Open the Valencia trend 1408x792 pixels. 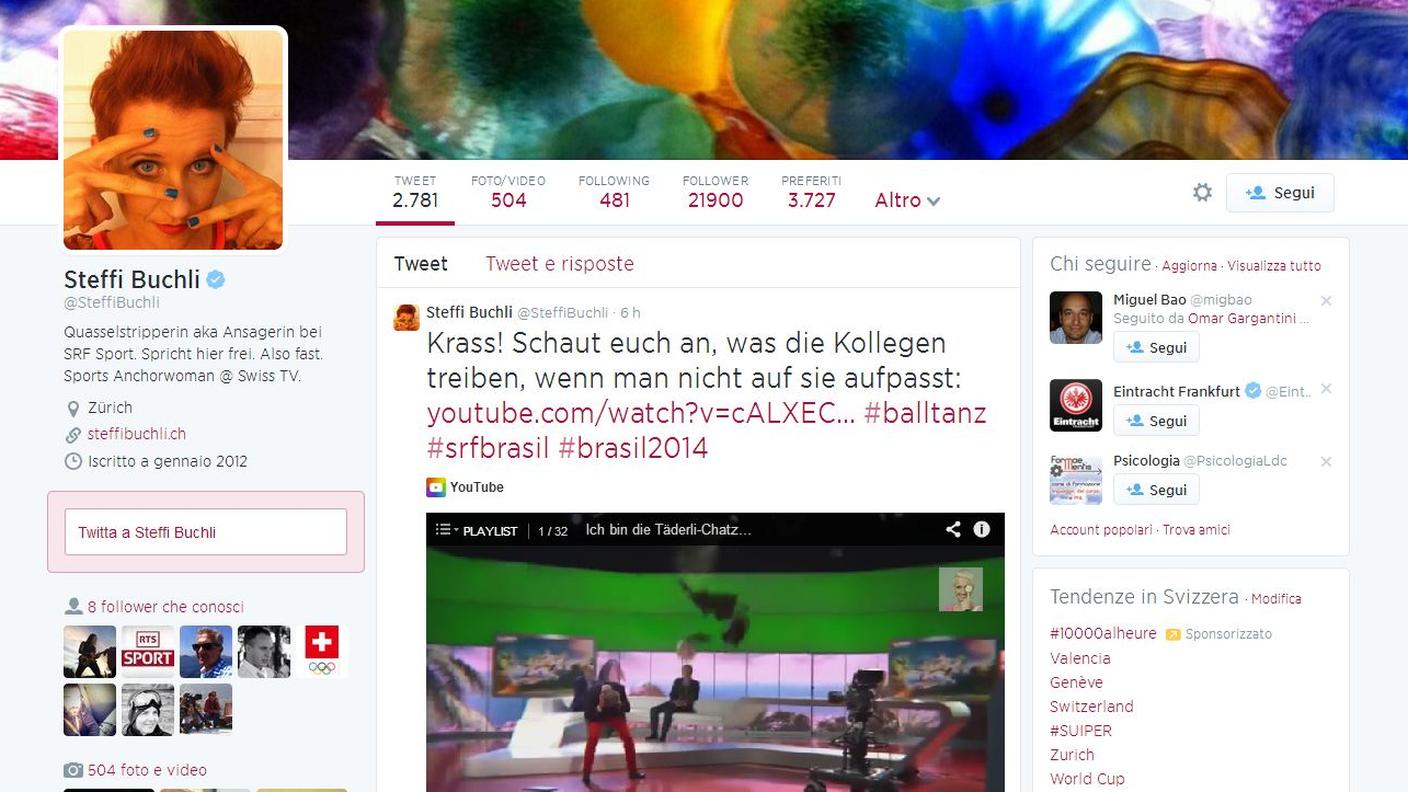coord(1080,658)
